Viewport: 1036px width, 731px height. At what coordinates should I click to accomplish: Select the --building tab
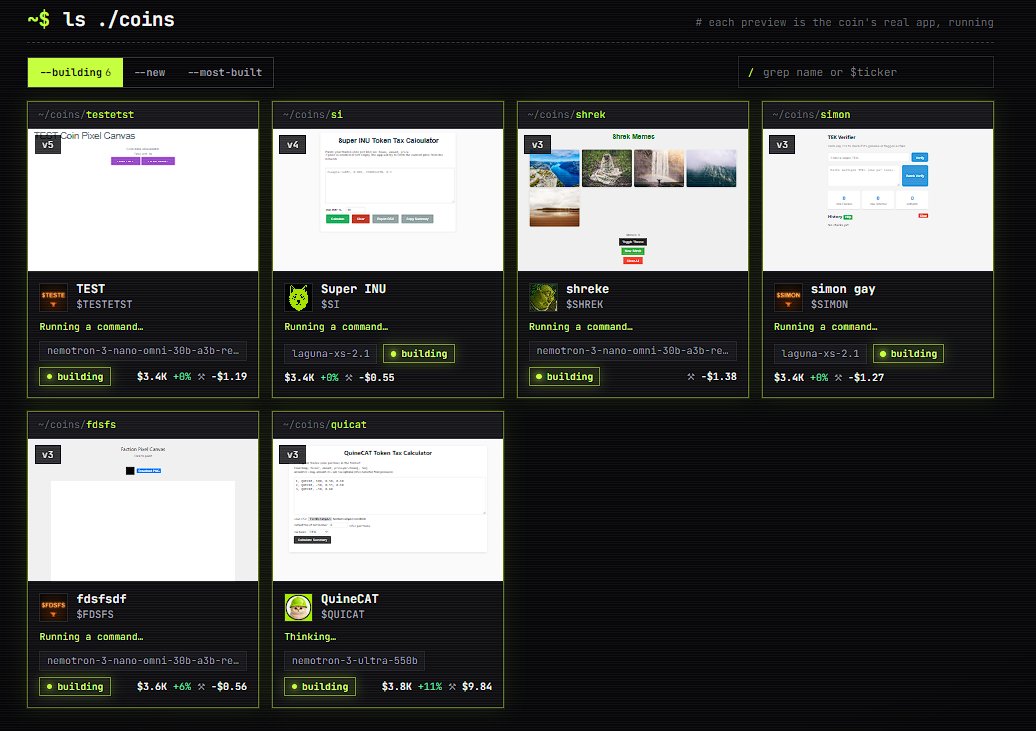click(75, 72)
